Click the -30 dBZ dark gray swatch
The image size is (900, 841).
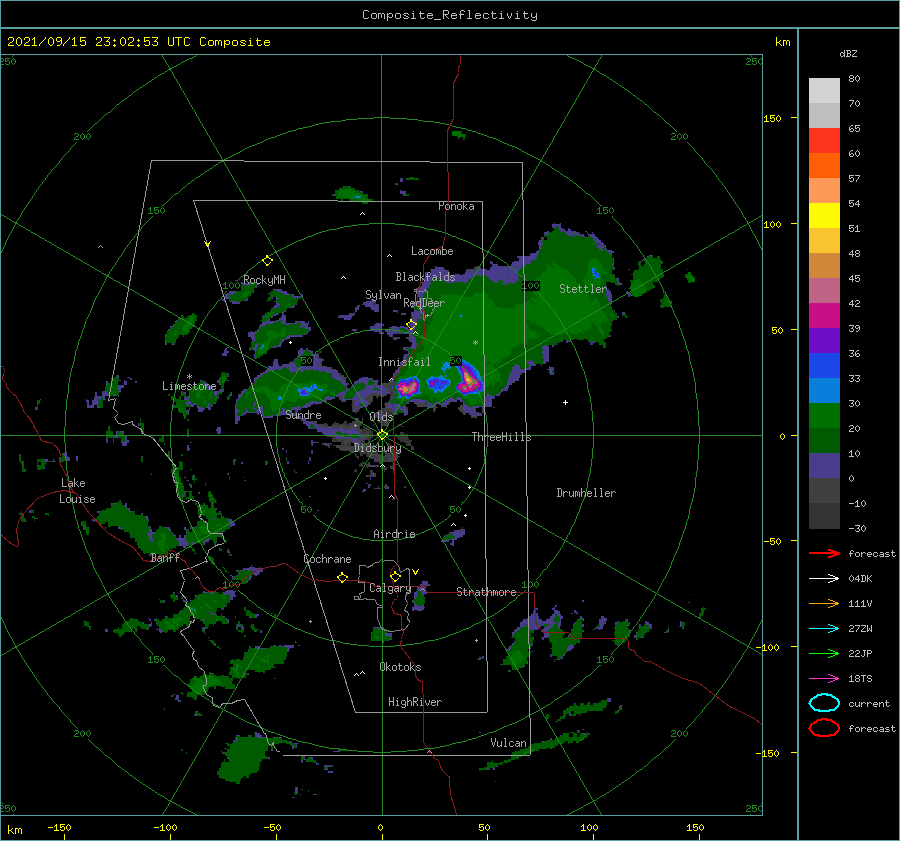pyautogui.click(x=824, y=515)
